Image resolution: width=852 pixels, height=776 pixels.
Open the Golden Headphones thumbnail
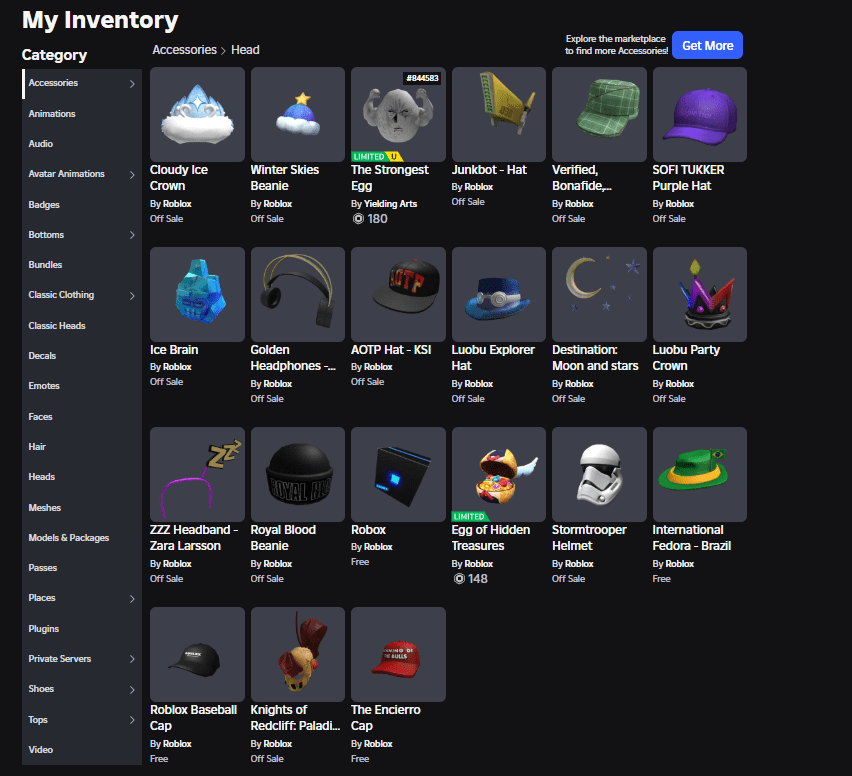298,294
